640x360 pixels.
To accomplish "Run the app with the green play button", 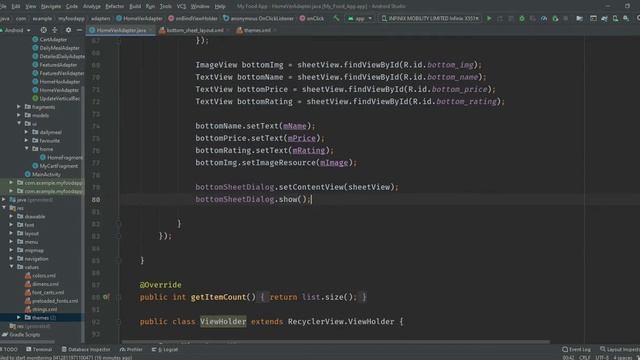I will coord(489,18).
